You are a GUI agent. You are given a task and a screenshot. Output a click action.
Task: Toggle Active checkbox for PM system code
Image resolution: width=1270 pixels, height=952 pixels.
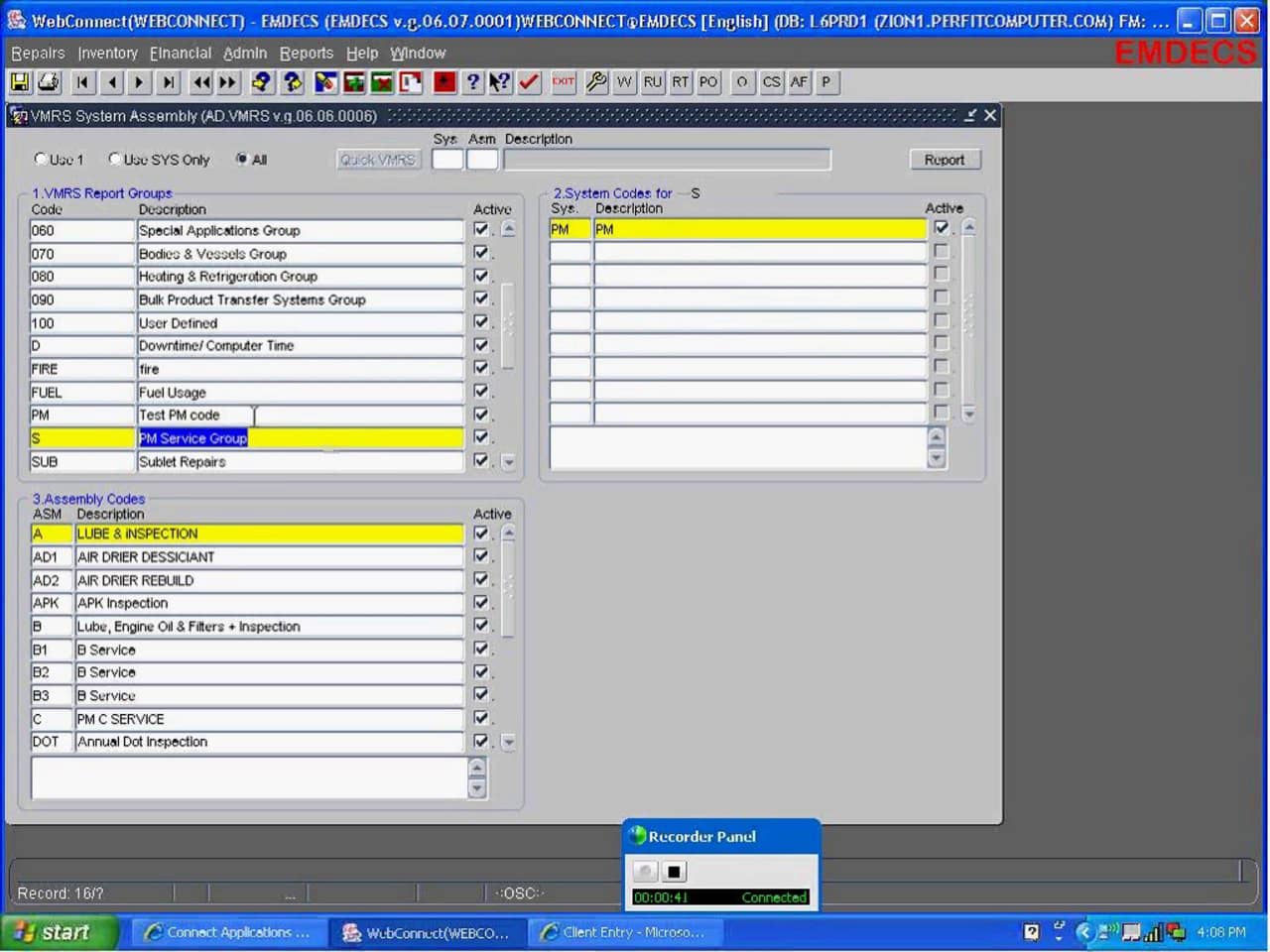[941, 229]
